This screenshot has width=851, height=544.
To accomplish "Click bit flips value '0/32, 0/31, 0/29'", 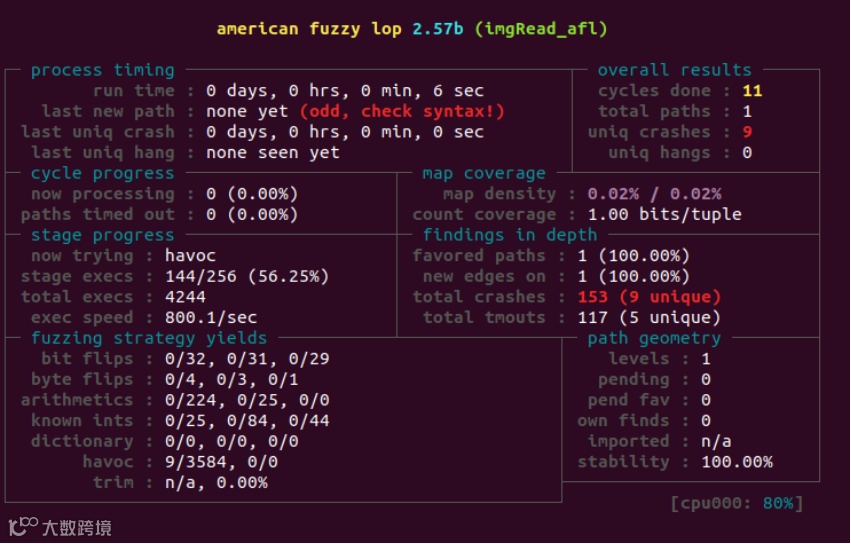I will (247, 359).
